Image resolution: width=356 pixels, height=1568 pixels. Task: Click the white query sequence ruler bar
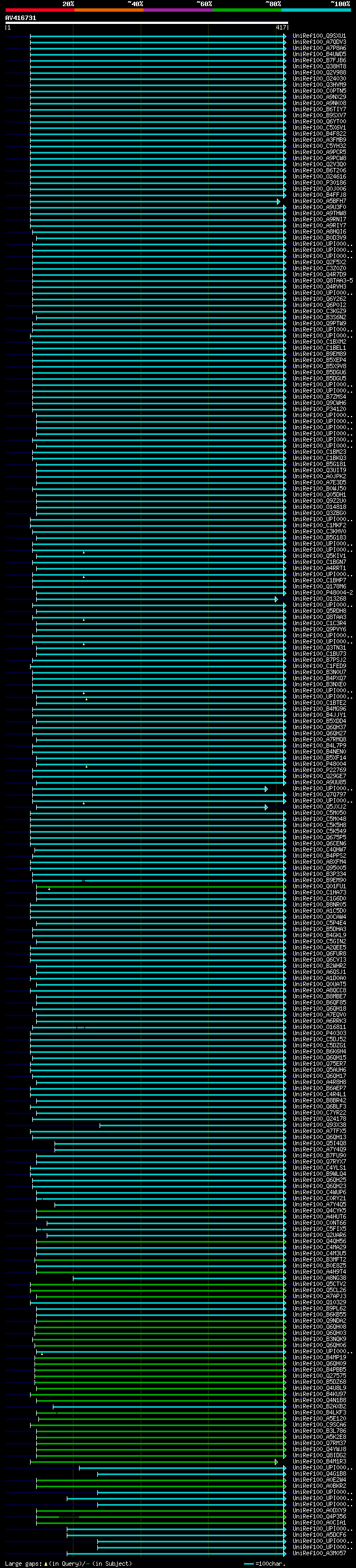pyautogui.click(x=146, y=23)
